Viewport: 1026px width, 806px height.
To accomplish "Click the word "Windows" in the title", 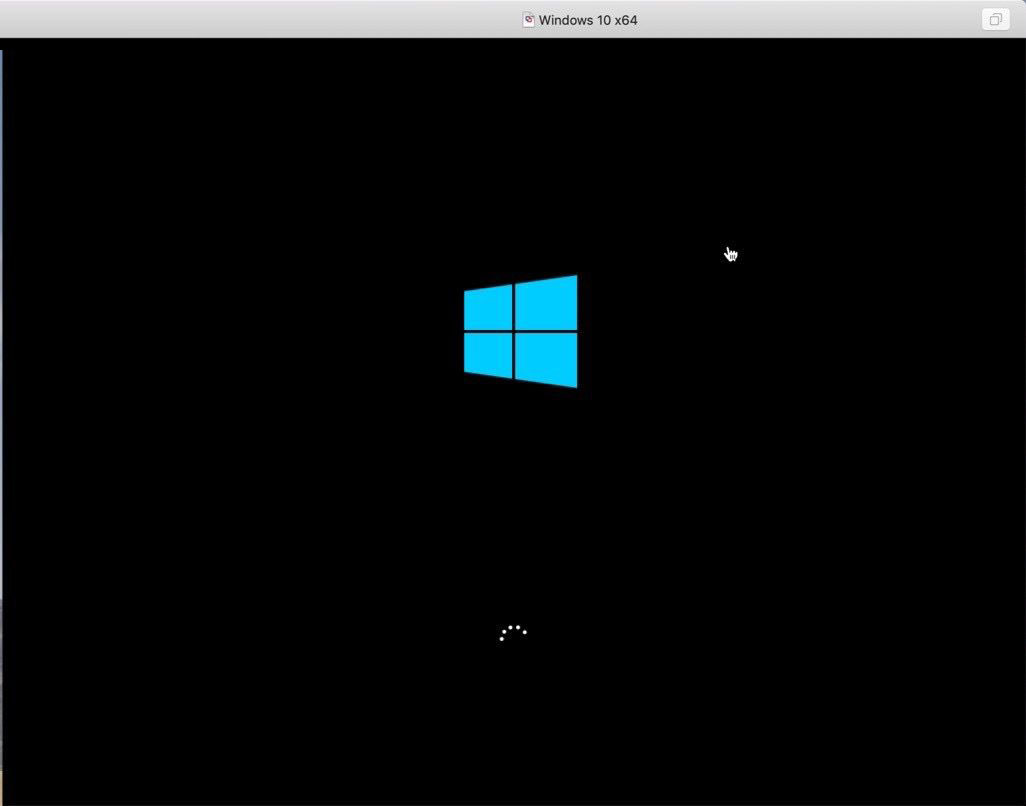I will pyautogui.click(x=565, y=20).
